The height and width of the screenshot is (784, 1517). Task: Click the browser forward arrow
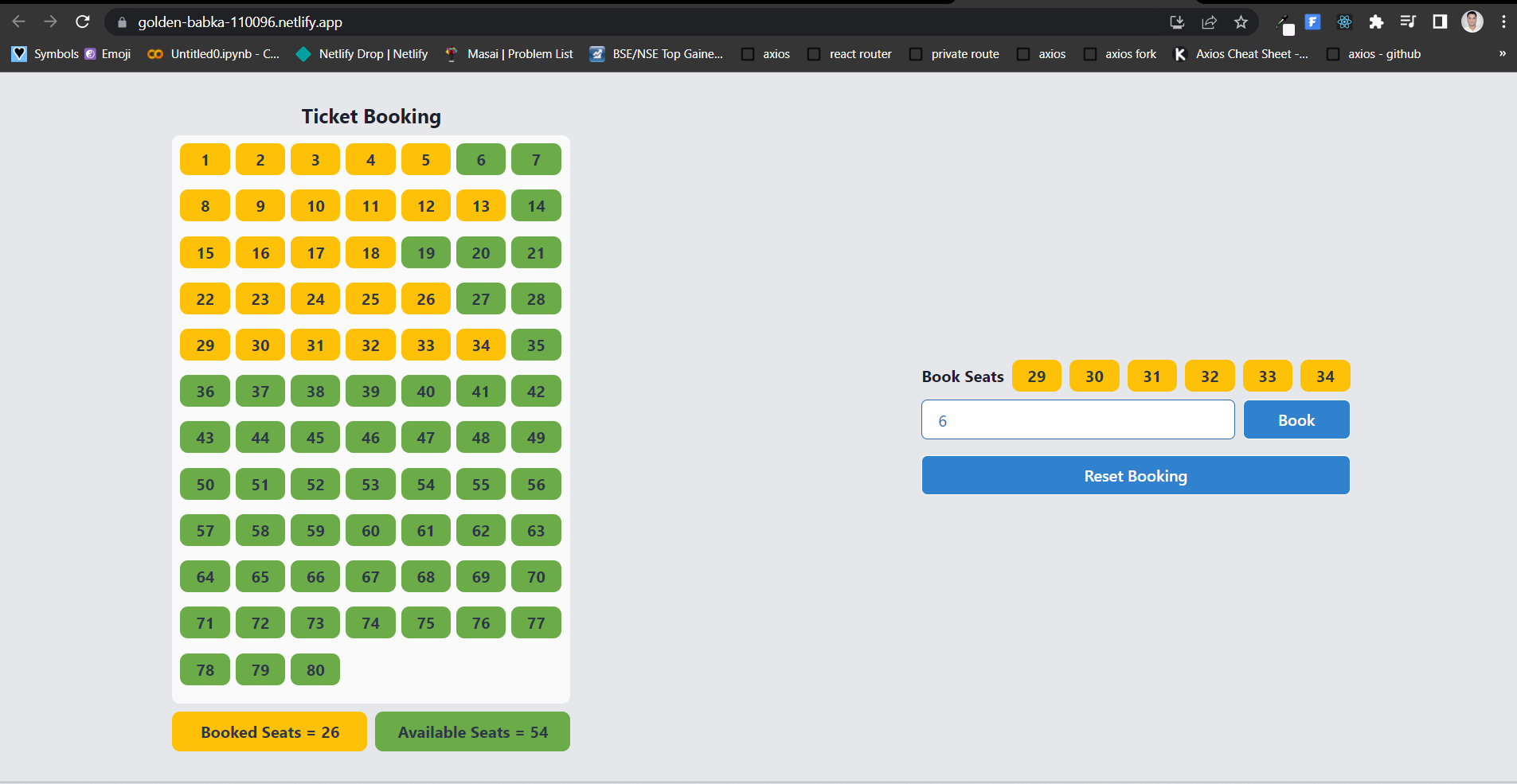49,21
